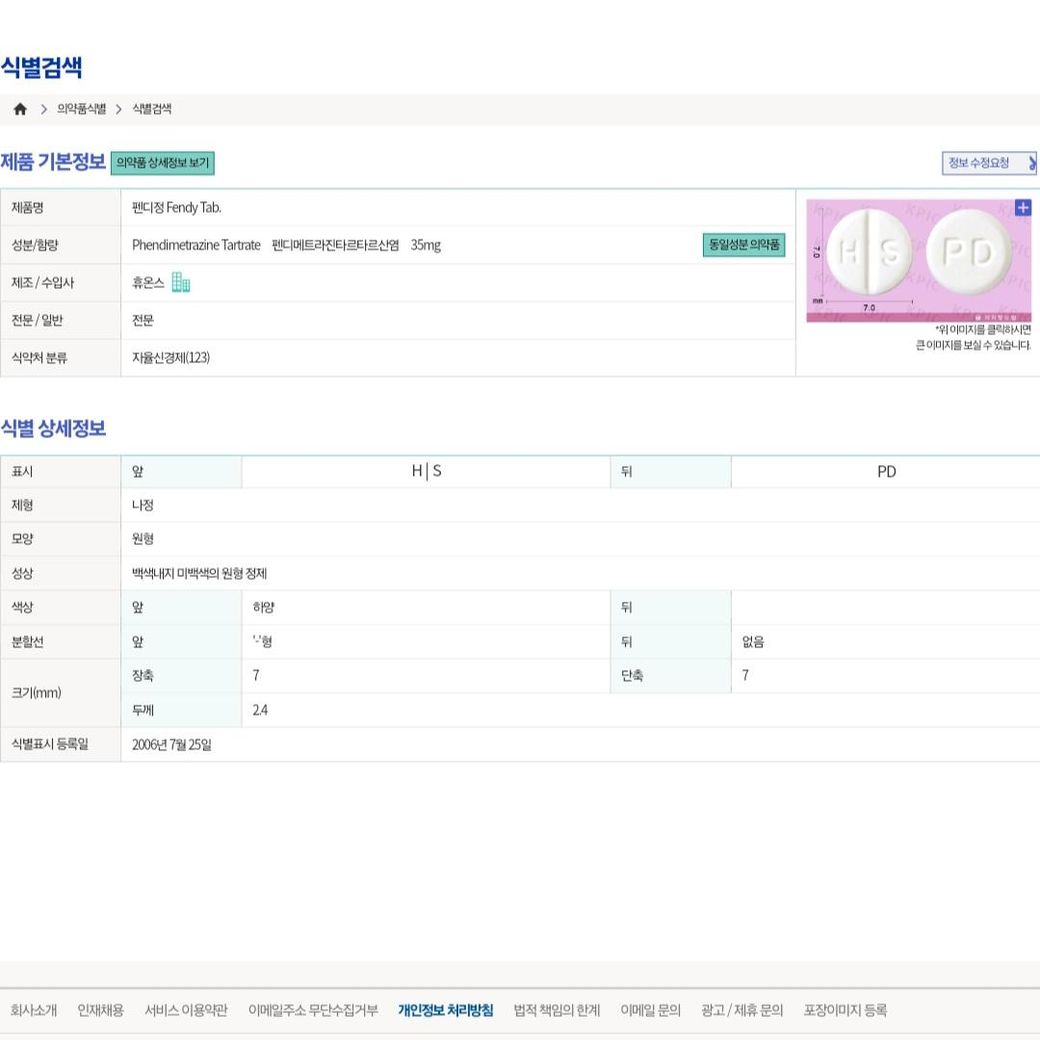Open 광고 / 제휴 문의 footer link

coord(742,1010)
